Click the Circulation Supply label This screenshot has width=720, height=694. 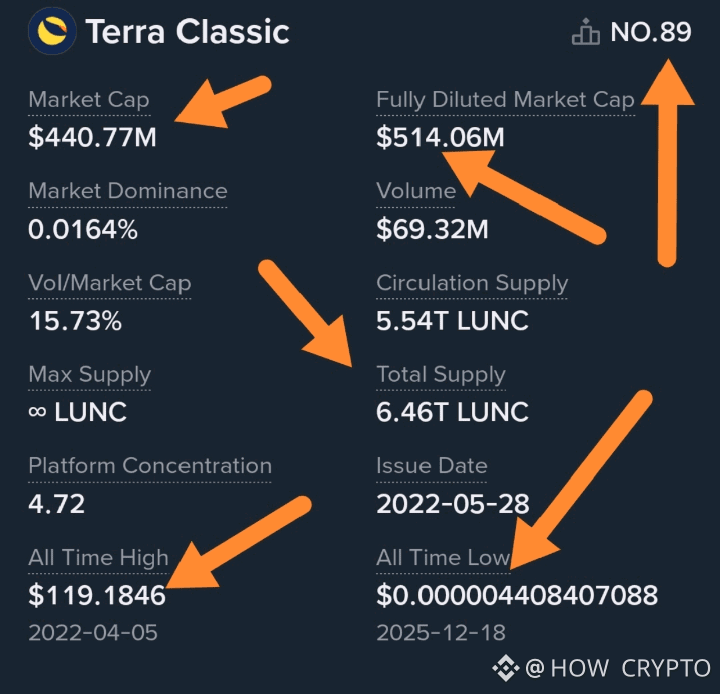[x=472, y=283]
